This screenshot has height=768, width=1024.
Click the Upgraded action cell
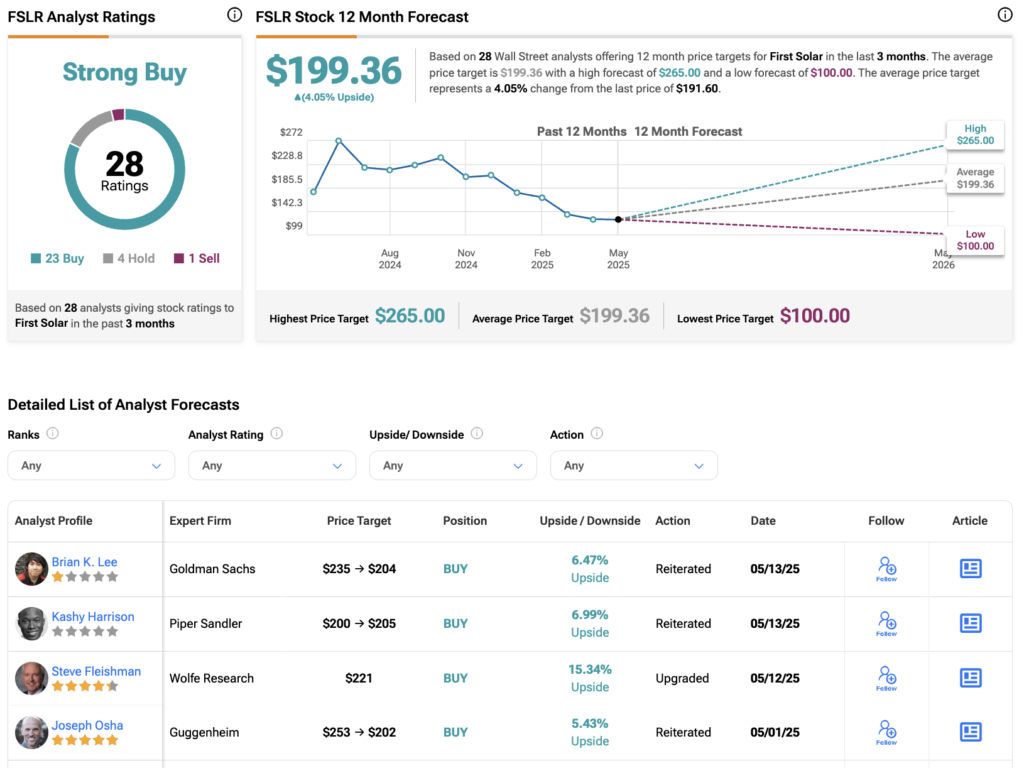(x=682, y=679)
